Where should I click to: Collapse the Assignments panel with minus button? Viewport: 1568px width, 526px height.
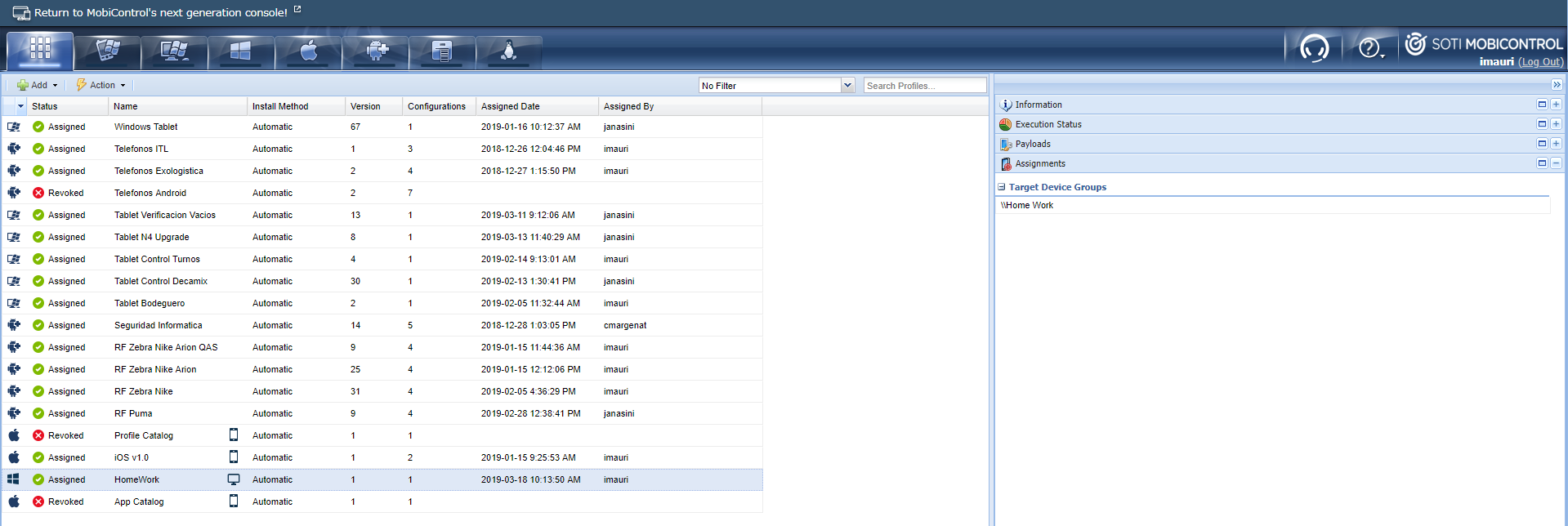coord(1556,163)
